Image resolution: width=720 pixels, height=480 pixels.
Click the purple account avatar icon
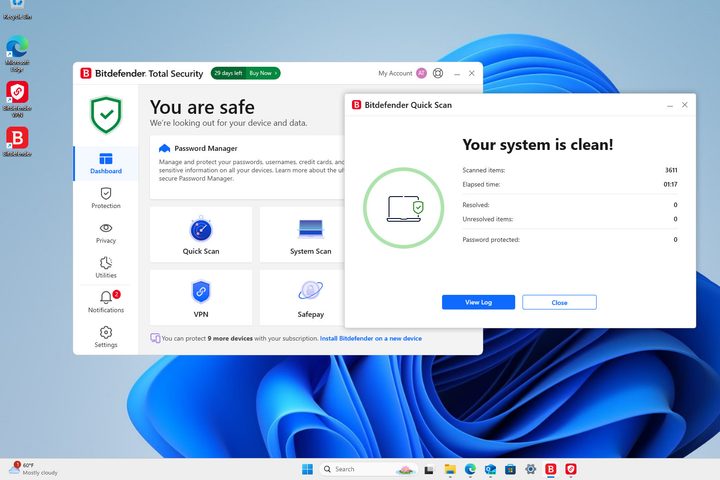[x=422, y=73]
